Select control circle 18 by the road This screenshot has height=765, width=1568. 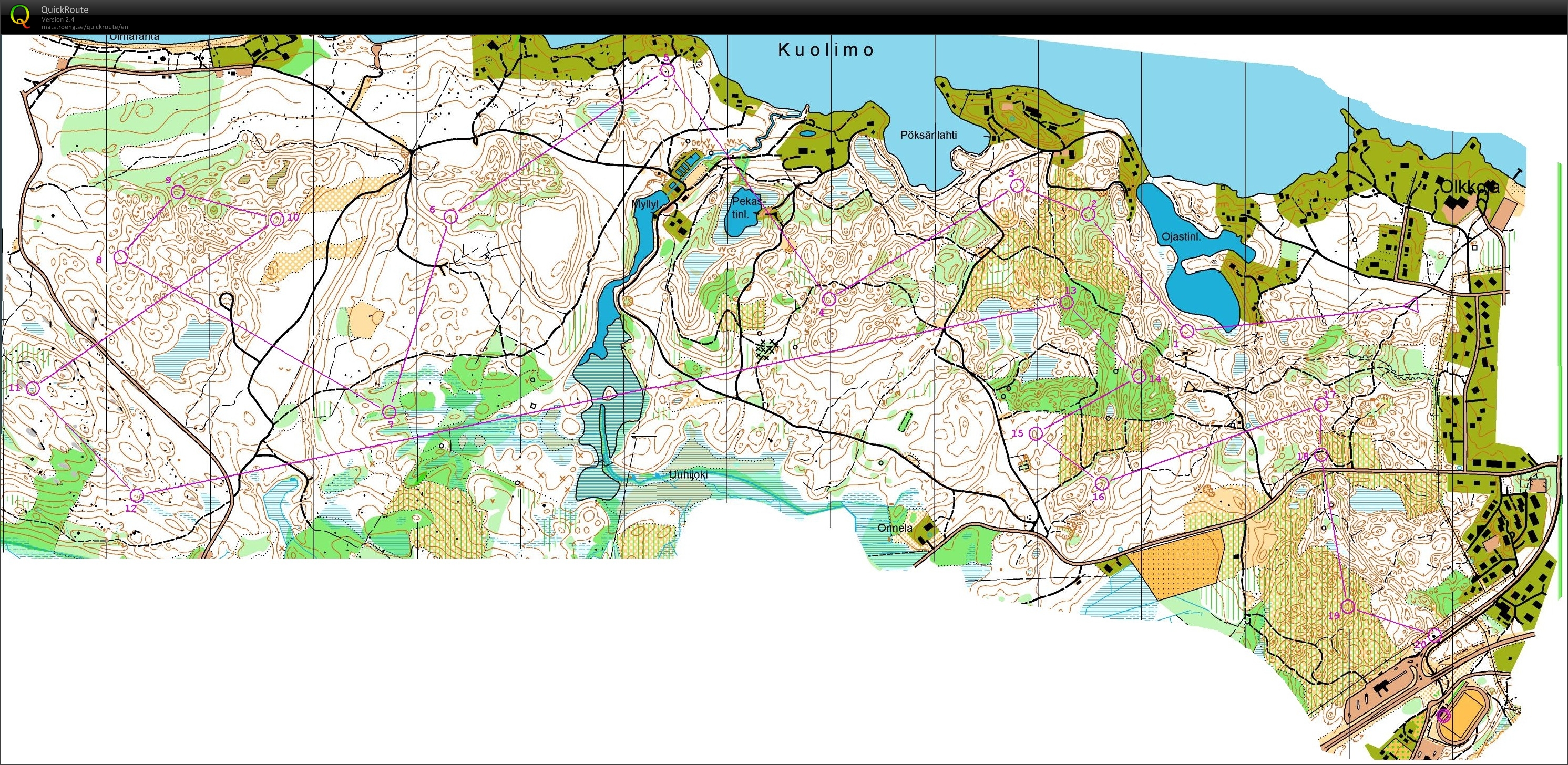1321,454
